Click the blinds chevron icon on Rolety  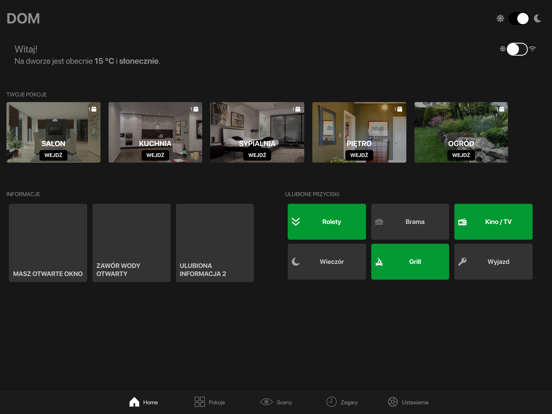point(296,222)
